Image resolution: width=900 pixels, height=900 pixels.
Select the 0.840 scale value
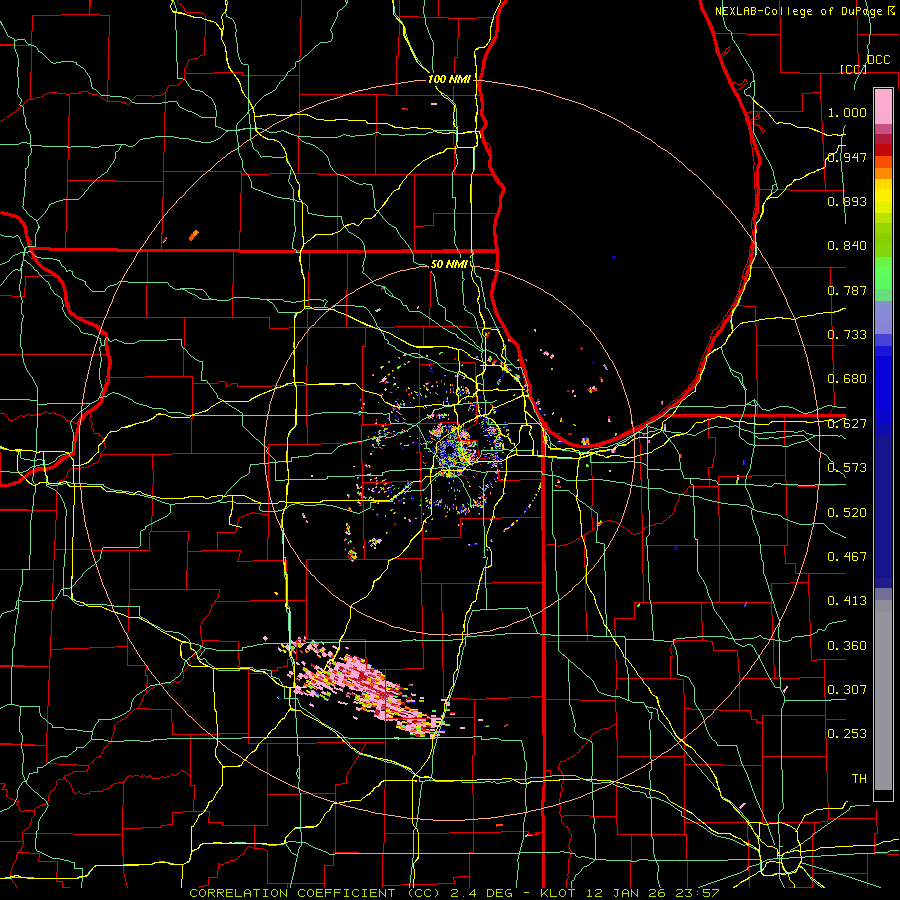(847, 246)
